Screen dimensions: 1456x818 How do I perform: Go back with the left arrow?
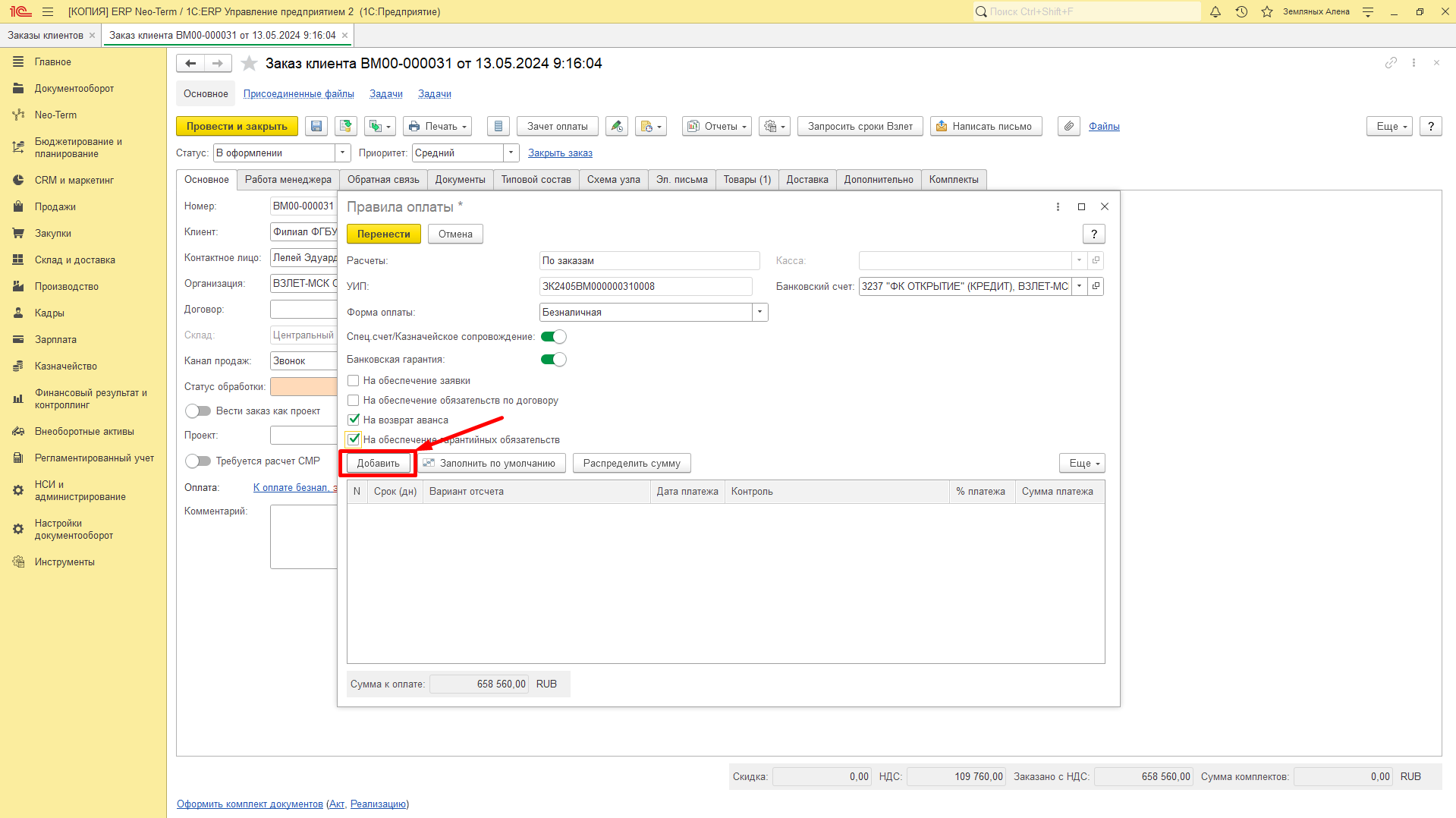tap(190, 64)
